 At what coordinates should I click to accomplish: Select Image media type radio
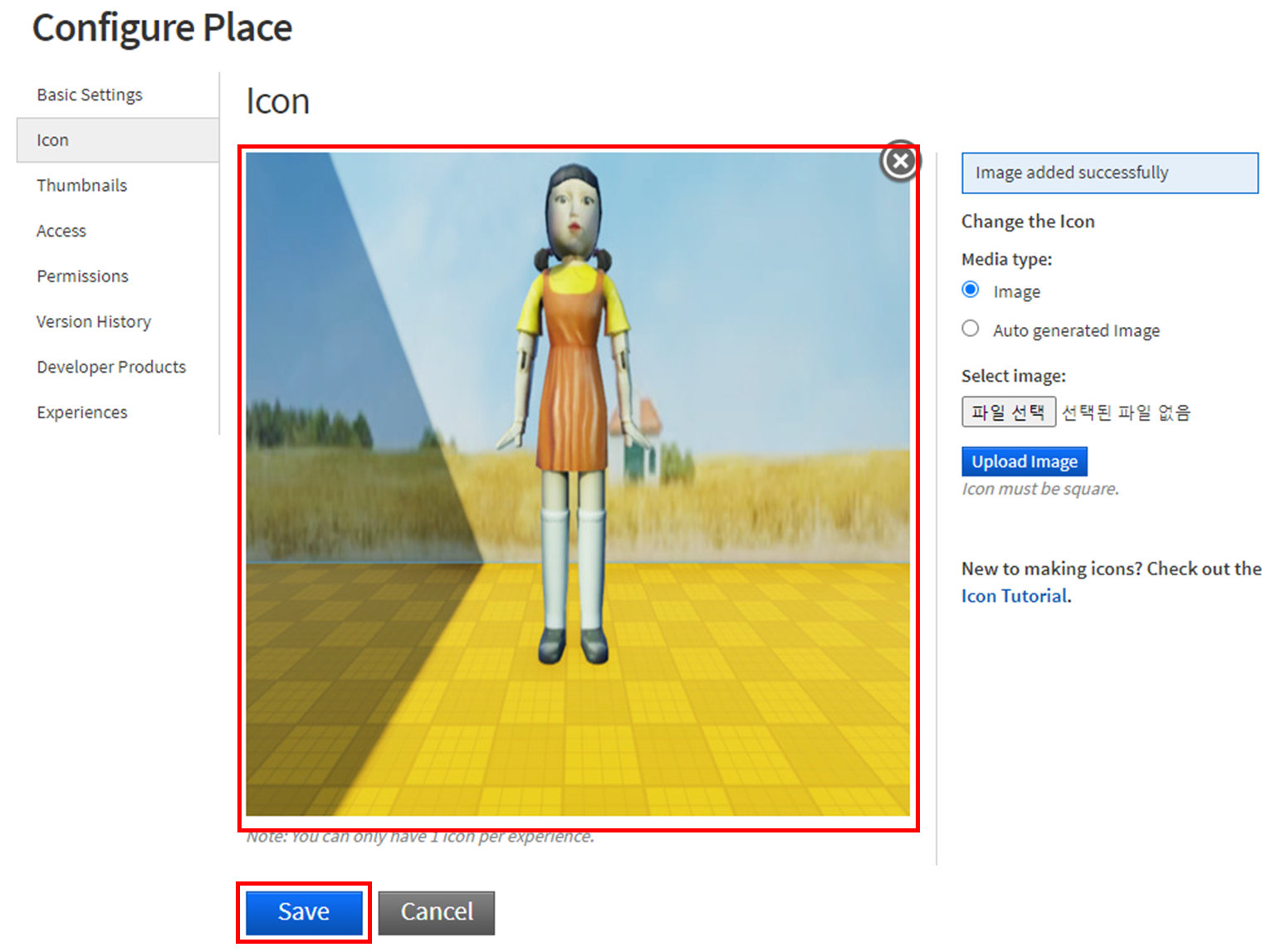pos(970,290)
